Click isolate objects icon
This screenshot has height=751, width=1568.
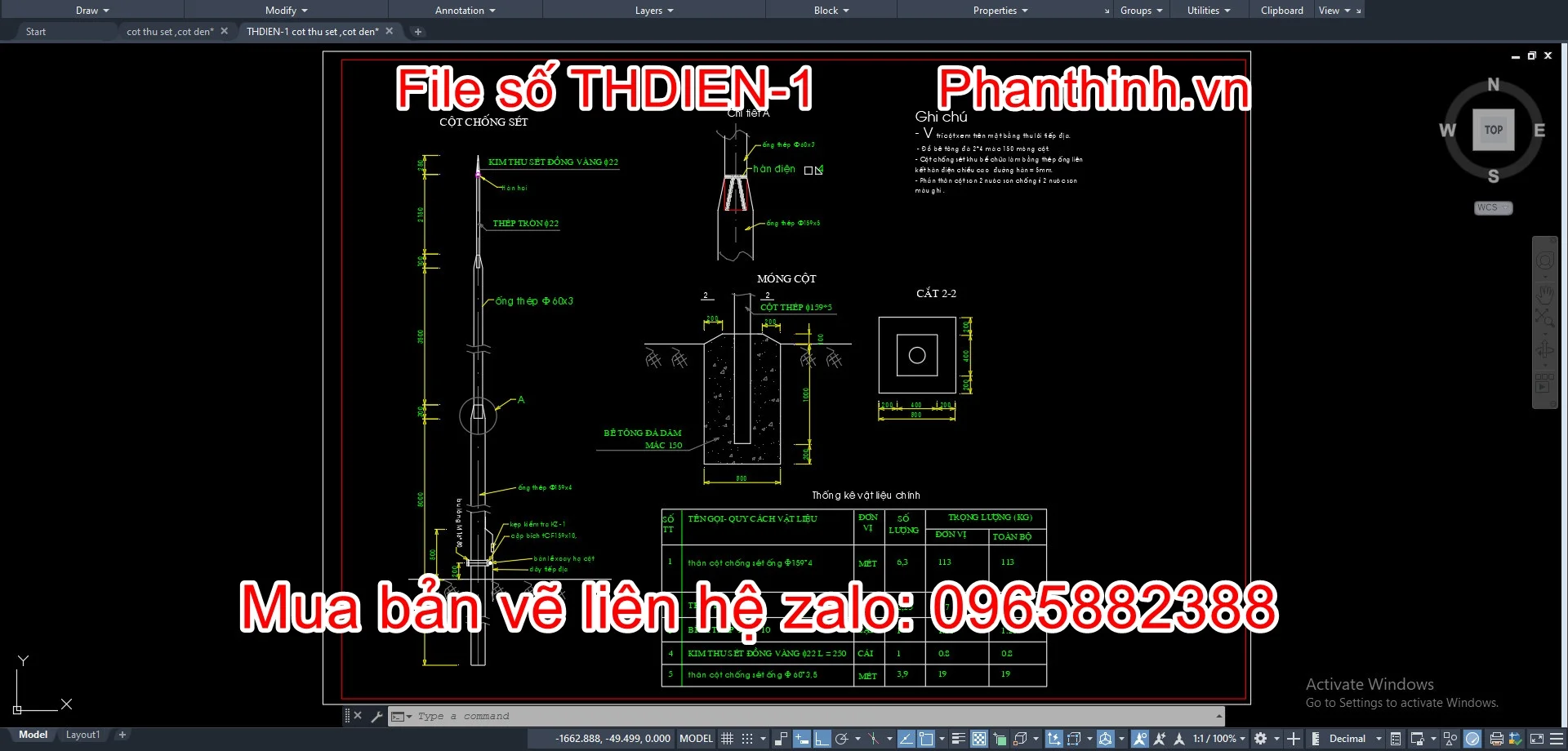coord(1450,739)
